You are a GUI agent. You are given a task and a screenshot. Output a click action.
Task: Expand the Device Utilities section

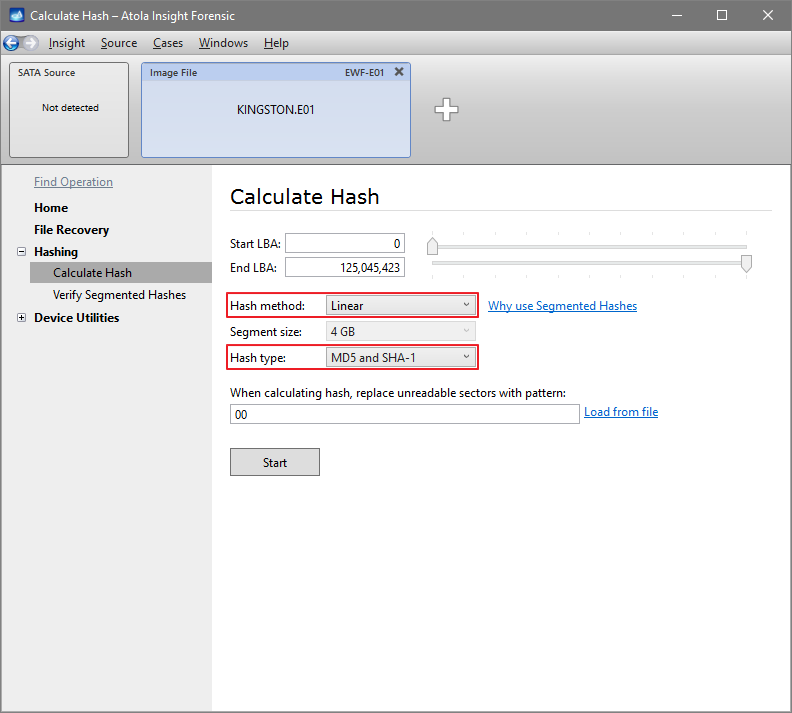coord(21,318)
